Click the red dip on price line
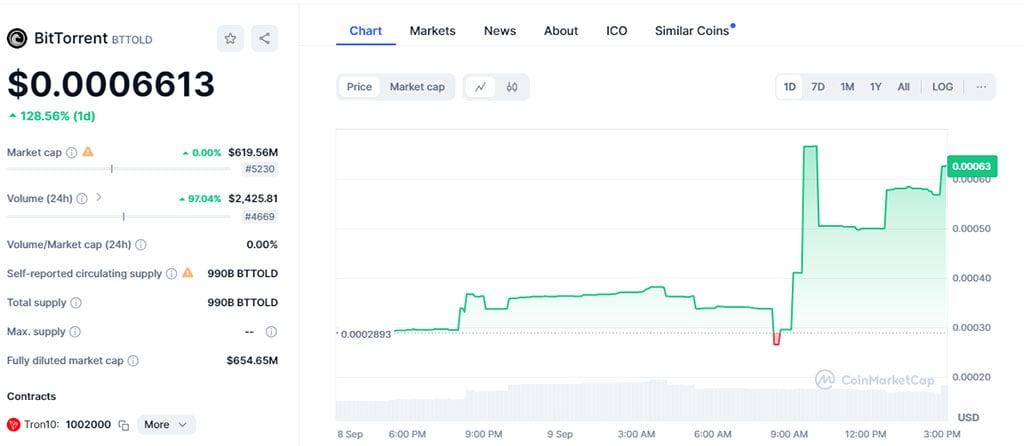1024x446 pixels. tap(776, 338)
